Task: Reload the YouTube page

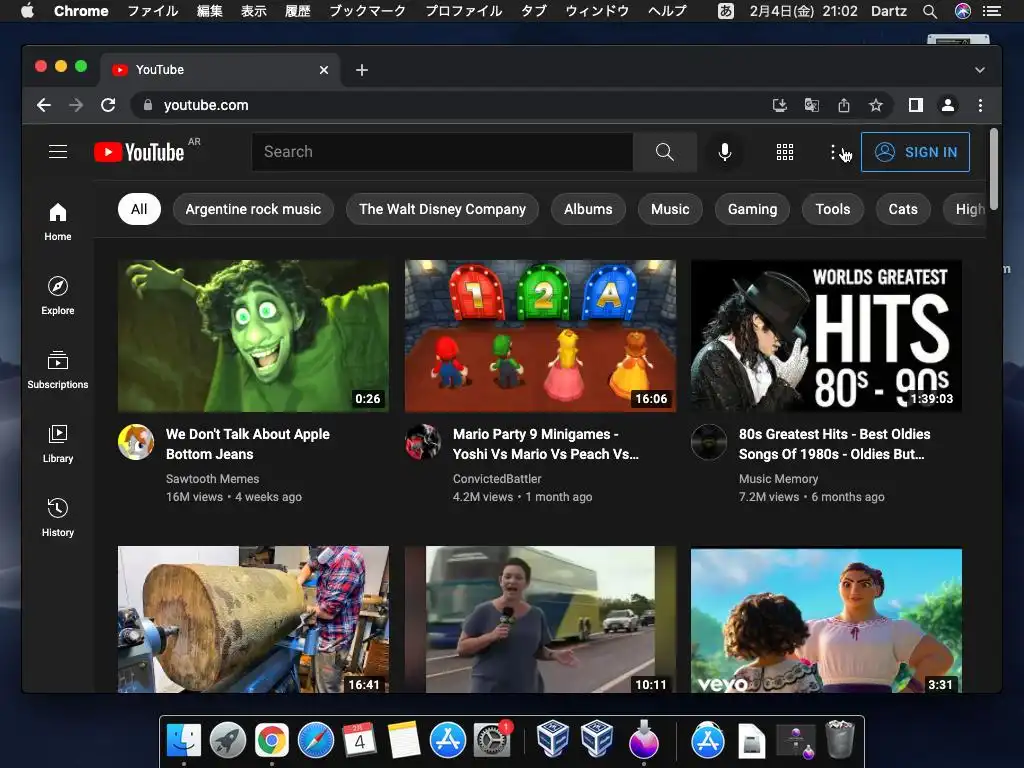Action: click(x=108, y=105)
